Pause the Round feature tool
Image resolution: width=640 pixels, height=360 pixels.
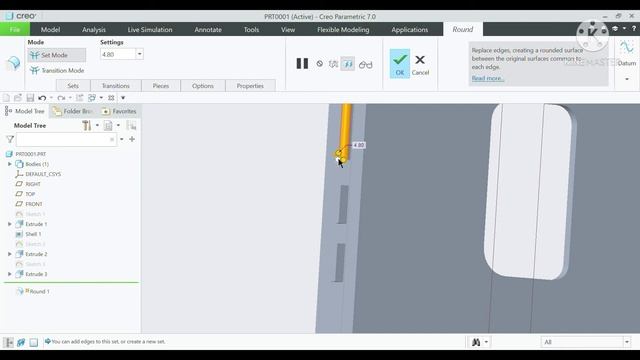[302, 64]
